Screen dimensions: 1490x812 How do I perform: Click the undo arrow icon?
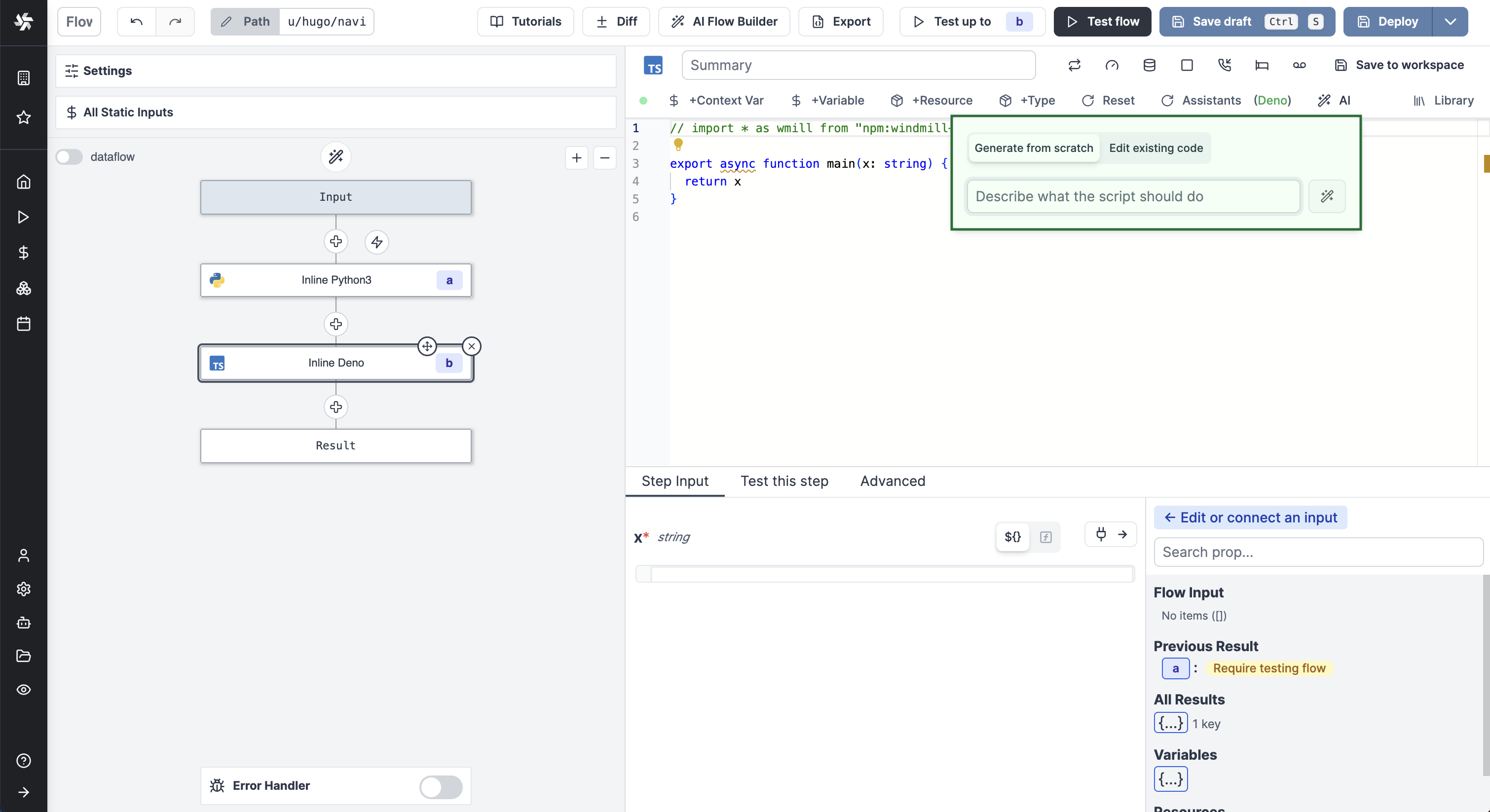(x=137, y=21)
